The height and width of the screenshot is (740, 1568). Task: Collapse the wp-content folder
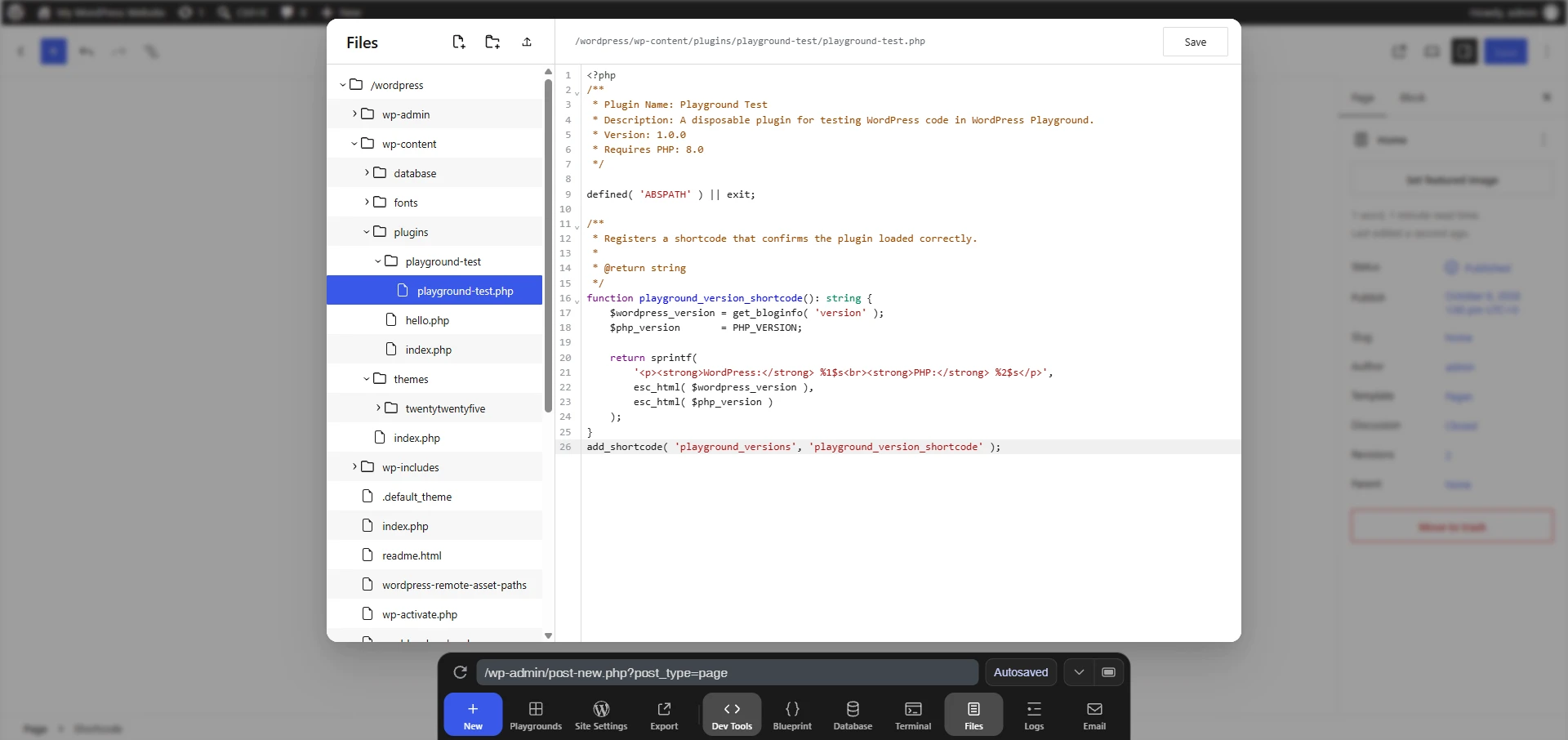pyautogui.click(x=354, y=144)
